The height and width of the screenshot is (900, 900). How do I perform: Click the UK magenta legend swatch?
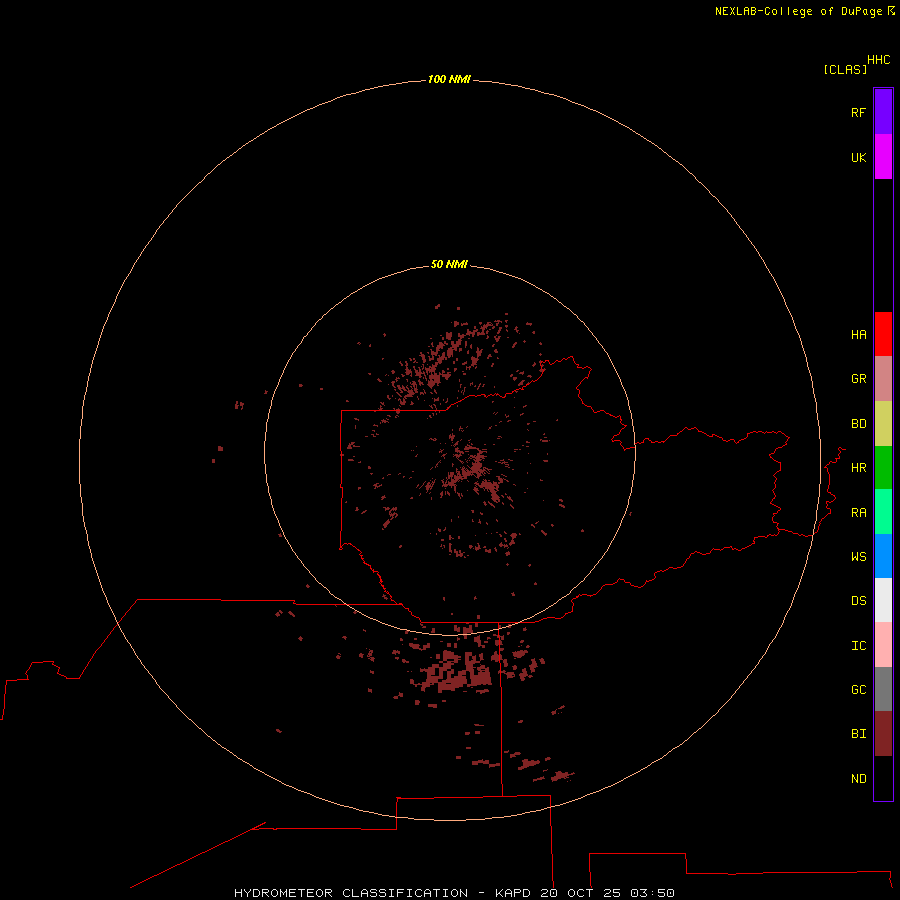(883, 157)
